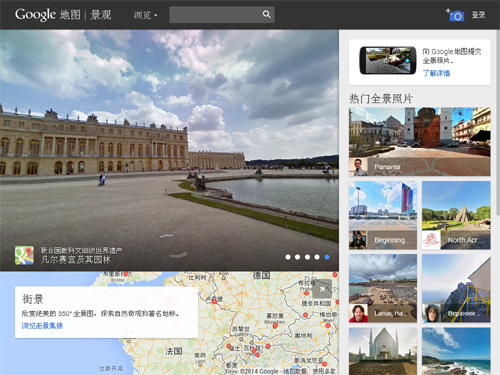The width and height of the screenshot is (500, 375).
Task: Click the 德国 label on the map
Action: [261, 275]
